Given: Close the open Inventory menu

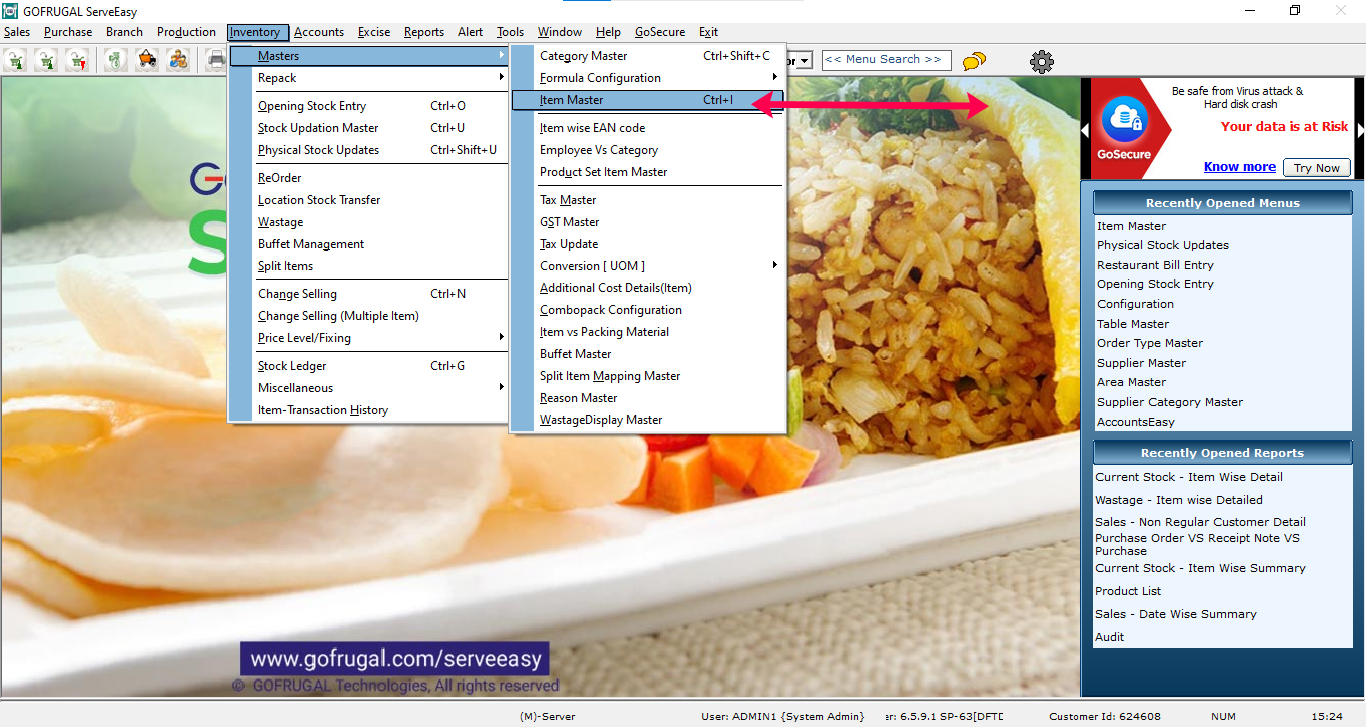Looking at the screenshot, I should [x=258, y=32].
